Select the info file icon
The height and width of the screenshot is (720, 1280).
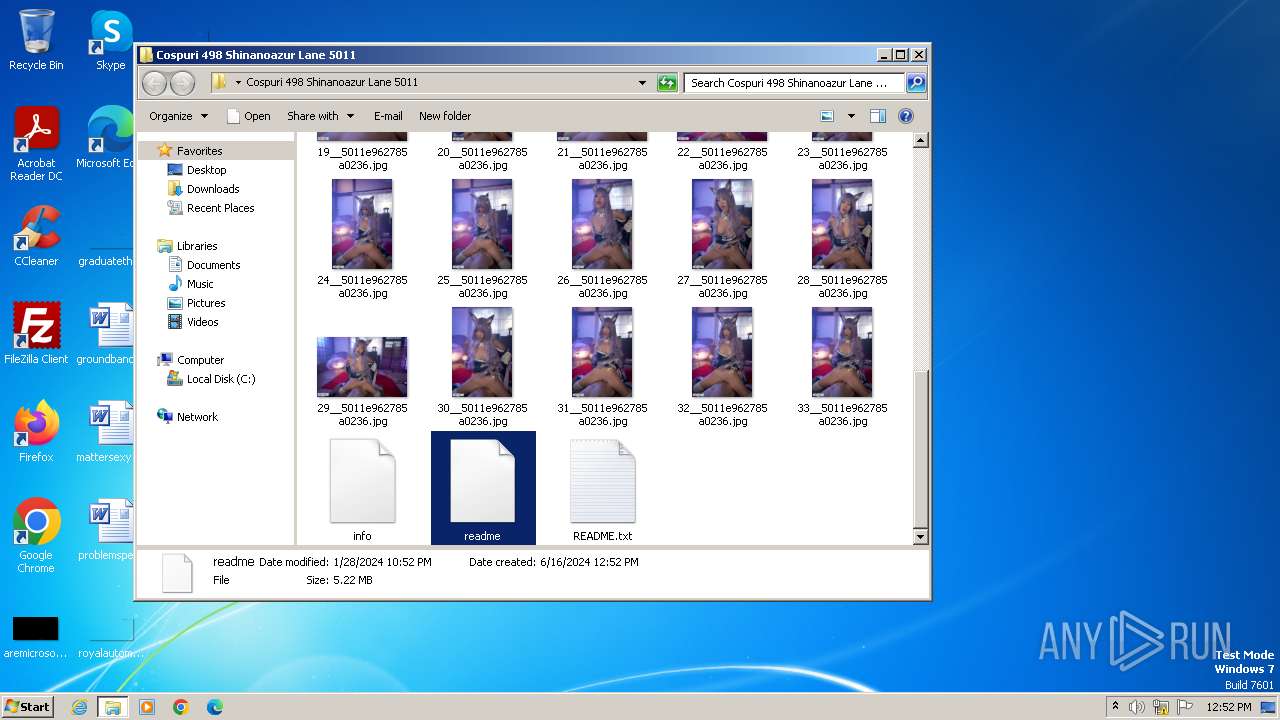click(362, 481)
